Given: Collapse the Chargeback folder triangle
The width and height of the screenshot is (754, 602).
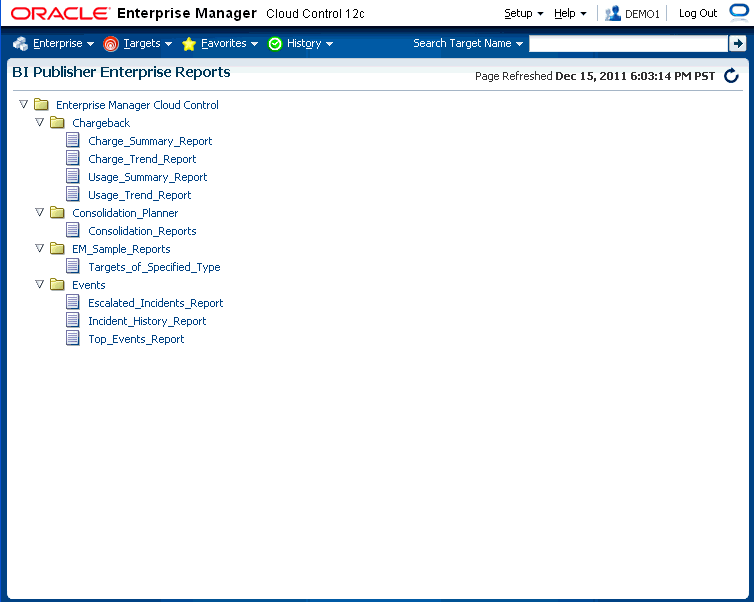Looking at the screenshot, I should [x=39, y=122].
